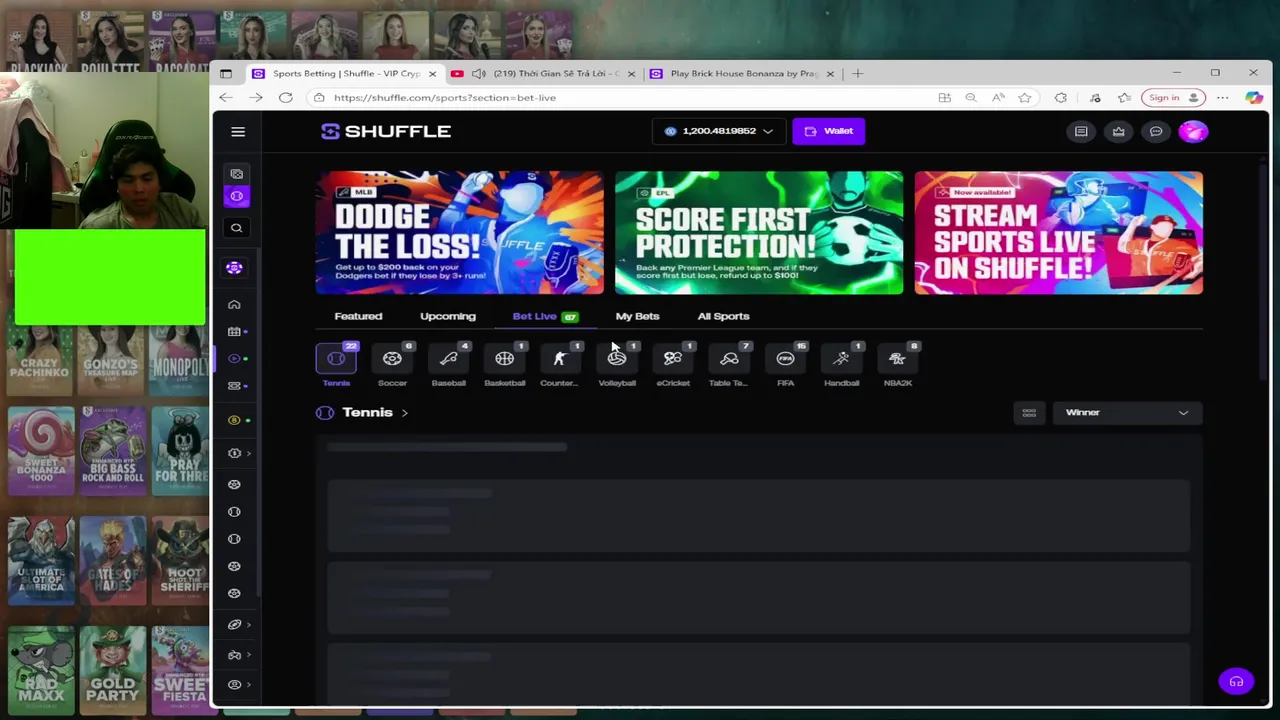Image resolution: width=1280 pixels, height=720 pixels.
Task: Open a new browser tab
Action: pos(857,73)
